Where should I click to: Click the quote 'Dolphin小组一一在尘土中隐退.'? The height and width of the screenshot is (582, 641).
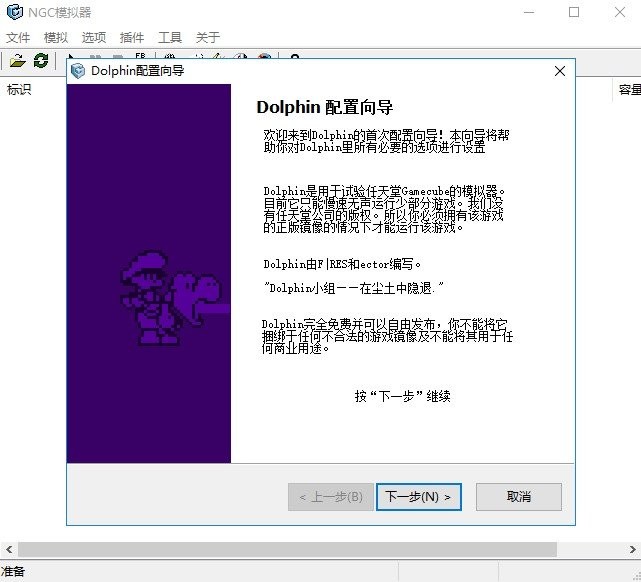[353, 288]
